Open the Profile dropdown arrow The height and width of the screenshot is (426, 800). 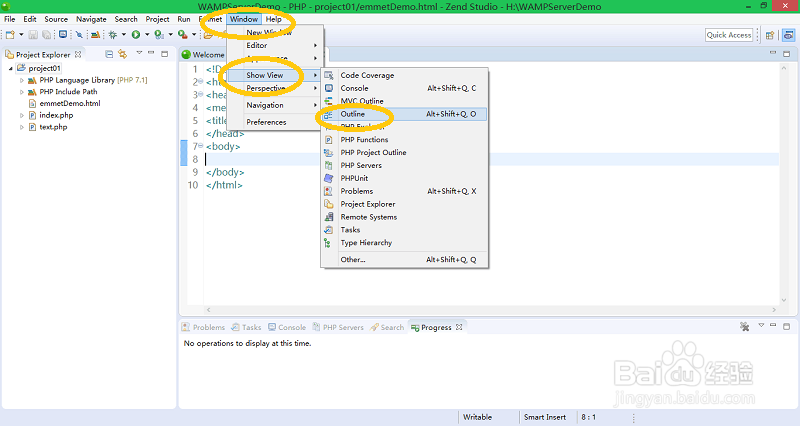170,35
